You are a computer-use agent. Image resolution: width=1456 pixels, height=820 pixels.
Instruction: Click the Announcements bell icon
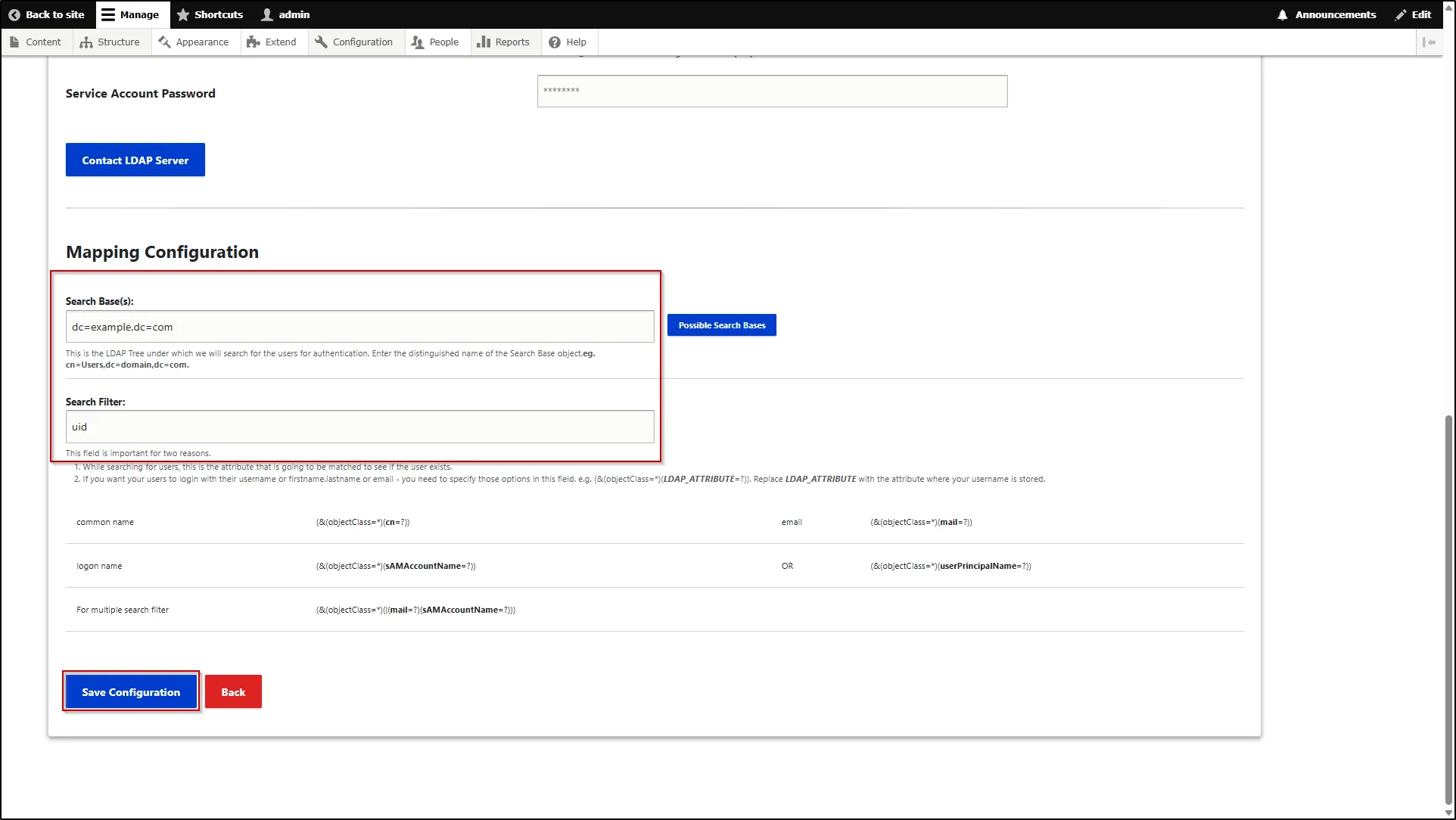coord(1282,14)
